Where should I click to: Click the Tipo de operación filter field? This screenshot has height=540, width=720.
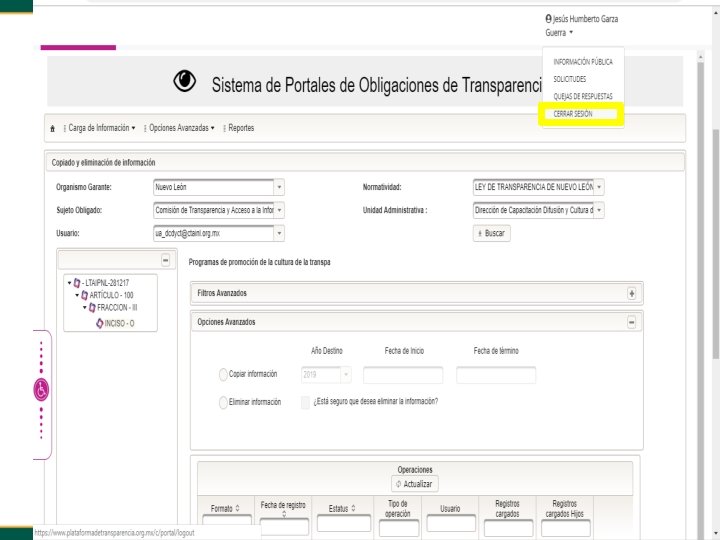point(399,529)
